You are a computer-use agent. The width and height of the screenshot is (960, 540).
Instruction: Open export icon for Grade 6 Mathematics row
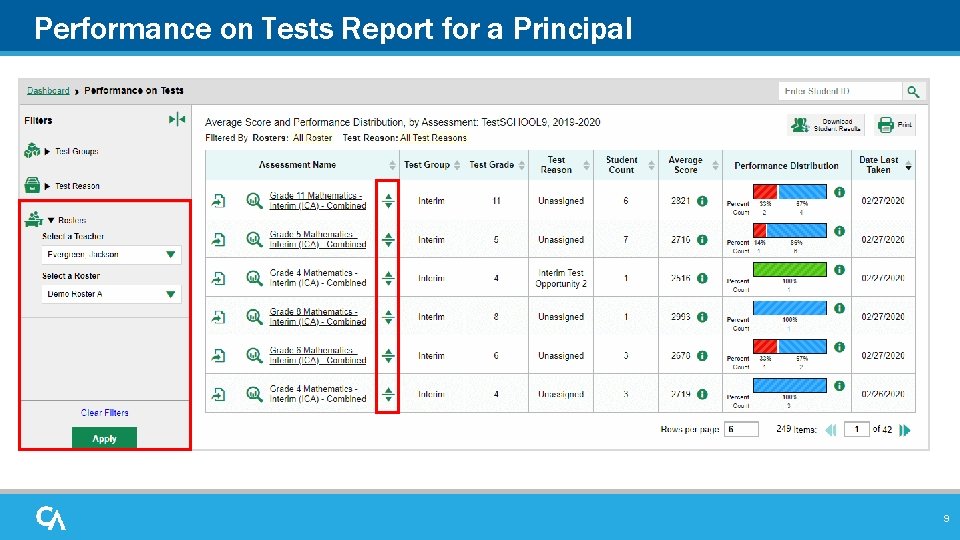click(219, 355)
